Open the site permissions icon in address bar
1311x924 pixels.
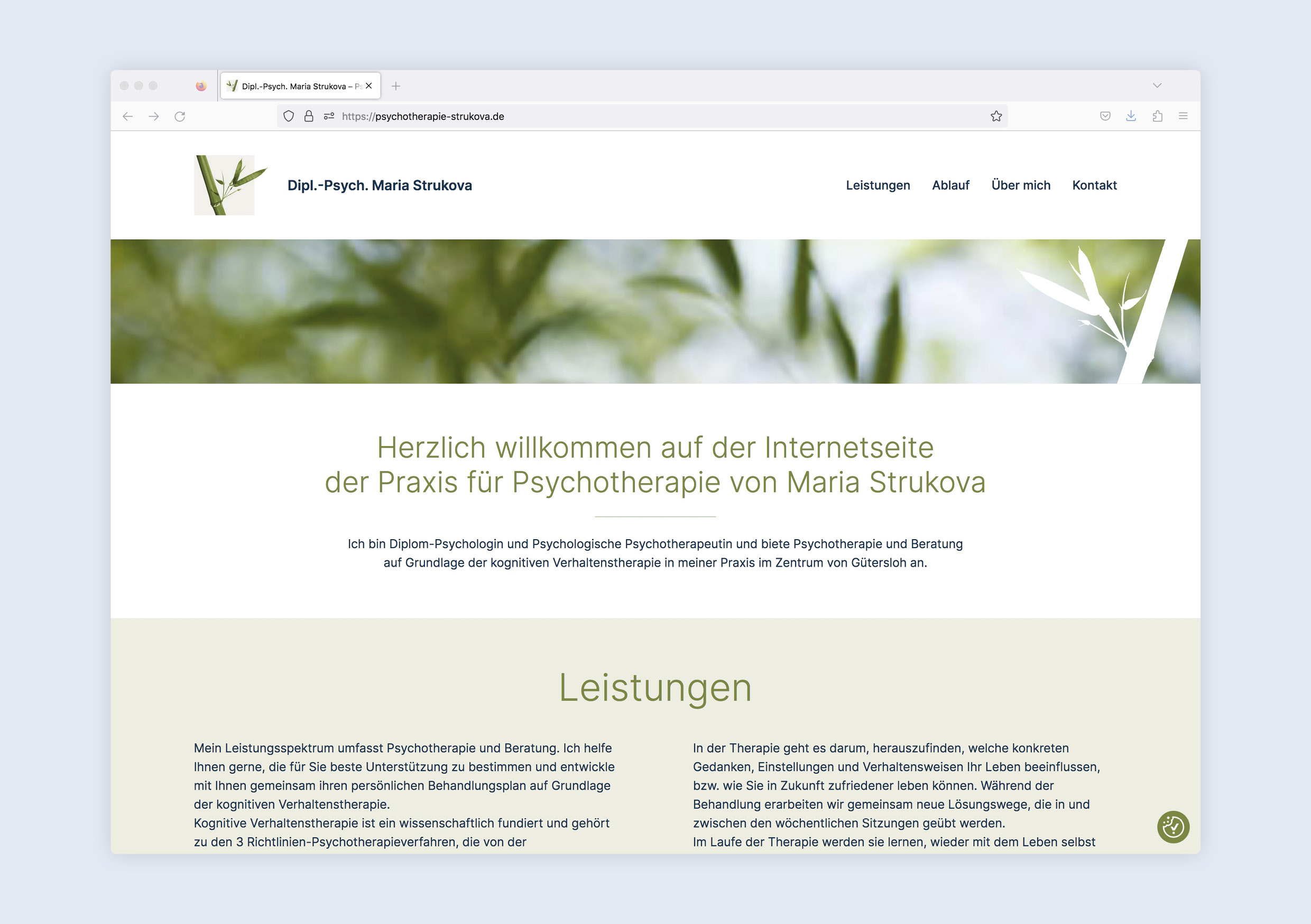(x=329, y=116)
